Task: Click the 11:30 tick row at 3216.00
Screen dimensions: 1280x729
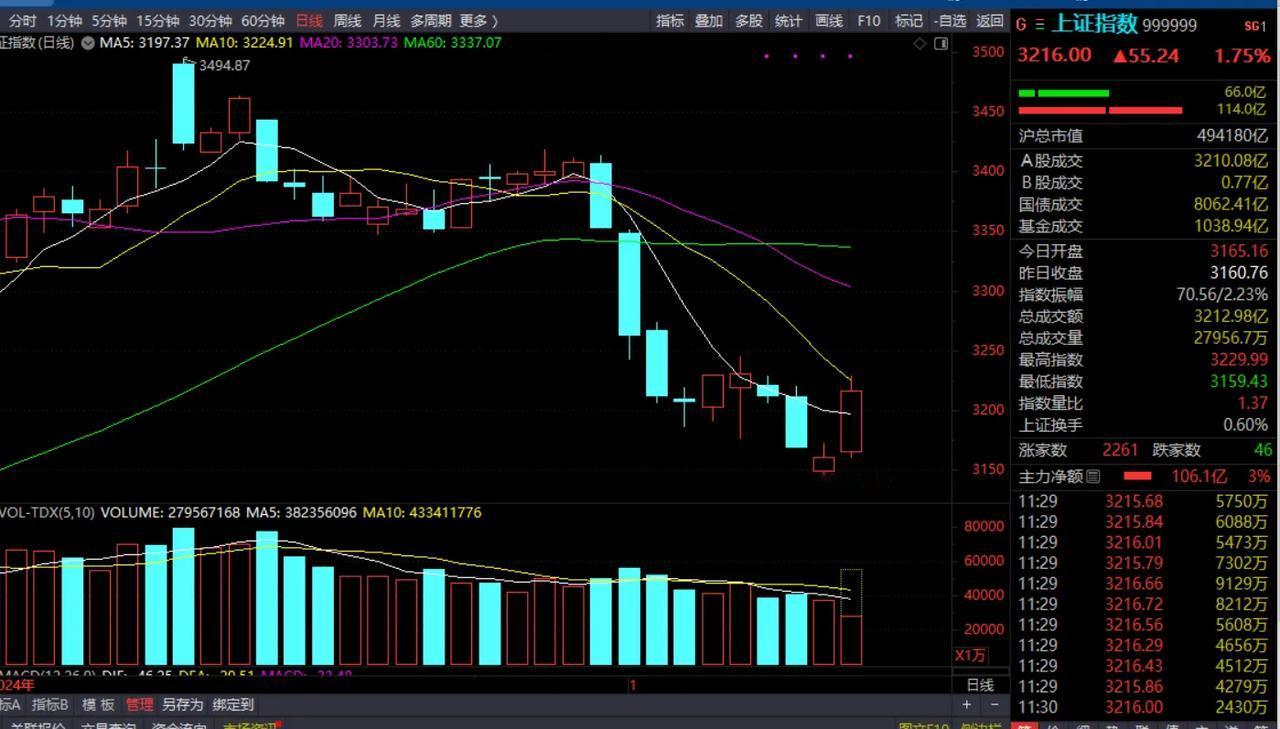Action: pyautogui.click(x=1143, y=707)
